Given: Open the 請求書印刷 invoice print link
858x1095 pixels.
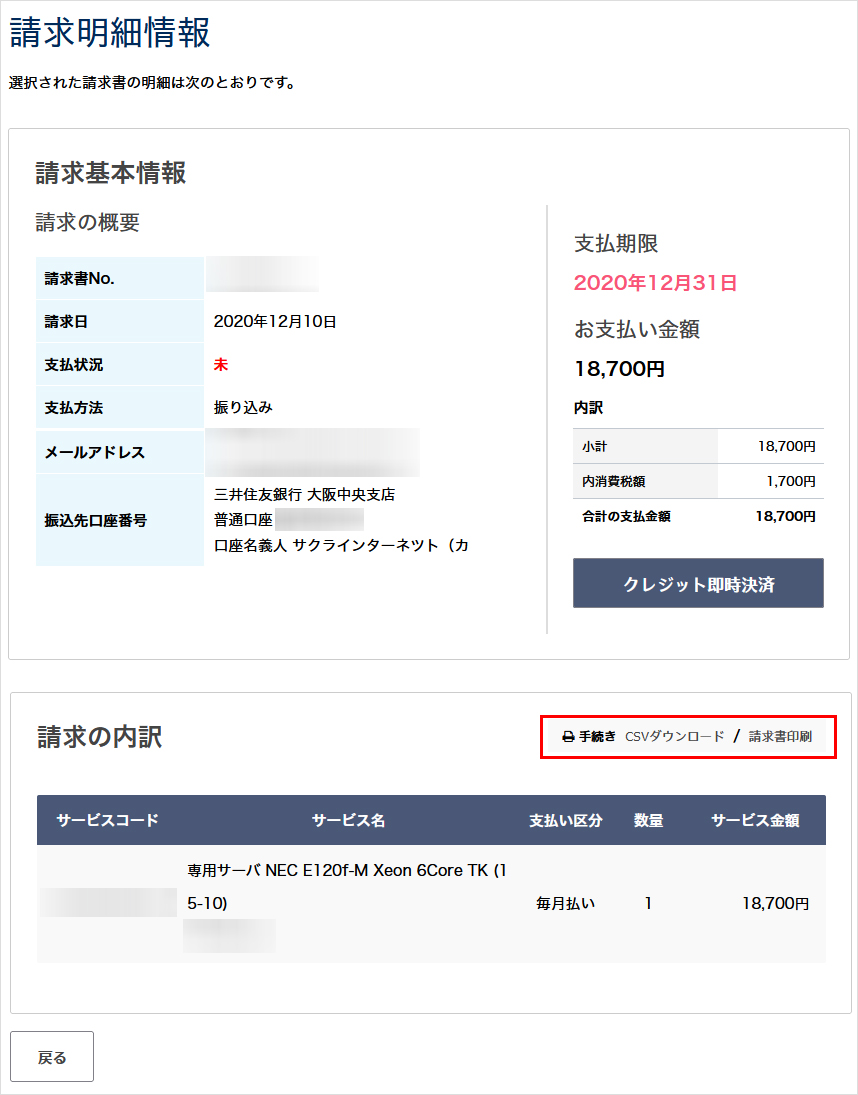Looking at the screenshot, I should point(780,737).
